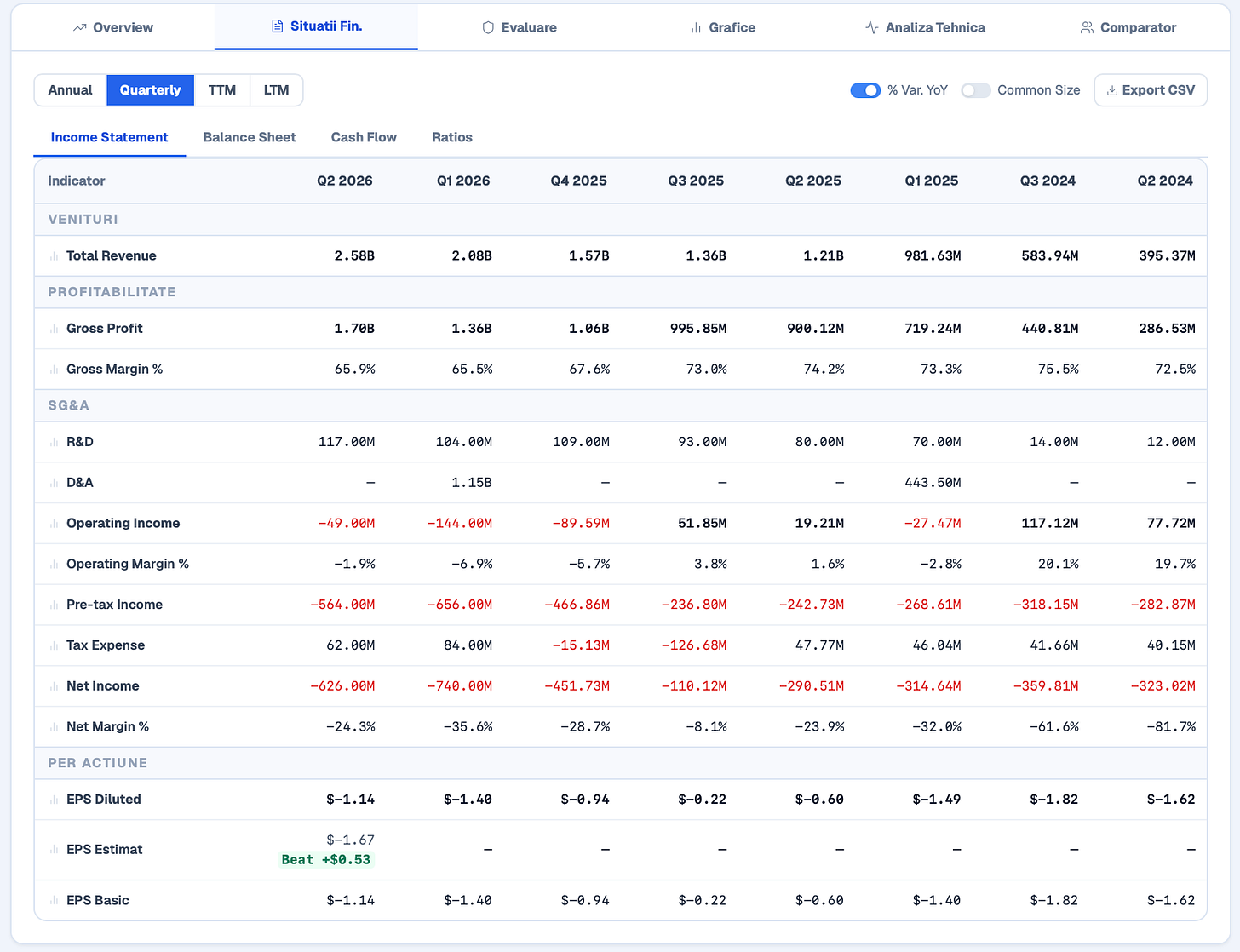The image size is (1240, 952).
Task: Enable the Common Size toggle
Action: click(x=976, y=90)
